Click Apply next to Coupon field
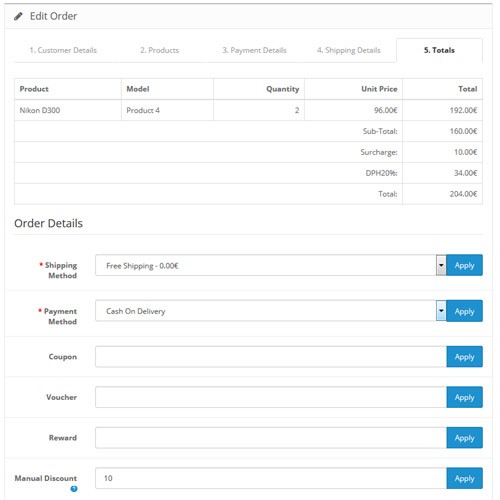 464,357
